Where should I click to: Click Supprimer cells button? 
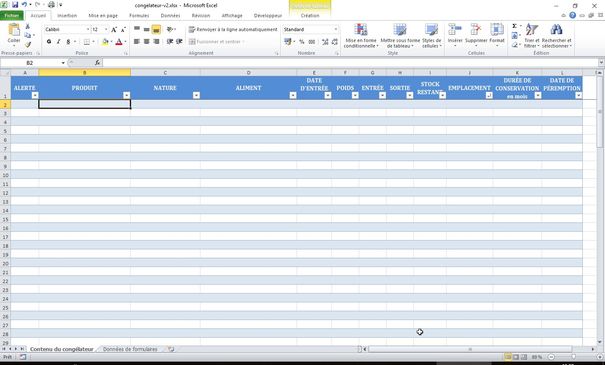pyautogui.click(x=476, y=35)
